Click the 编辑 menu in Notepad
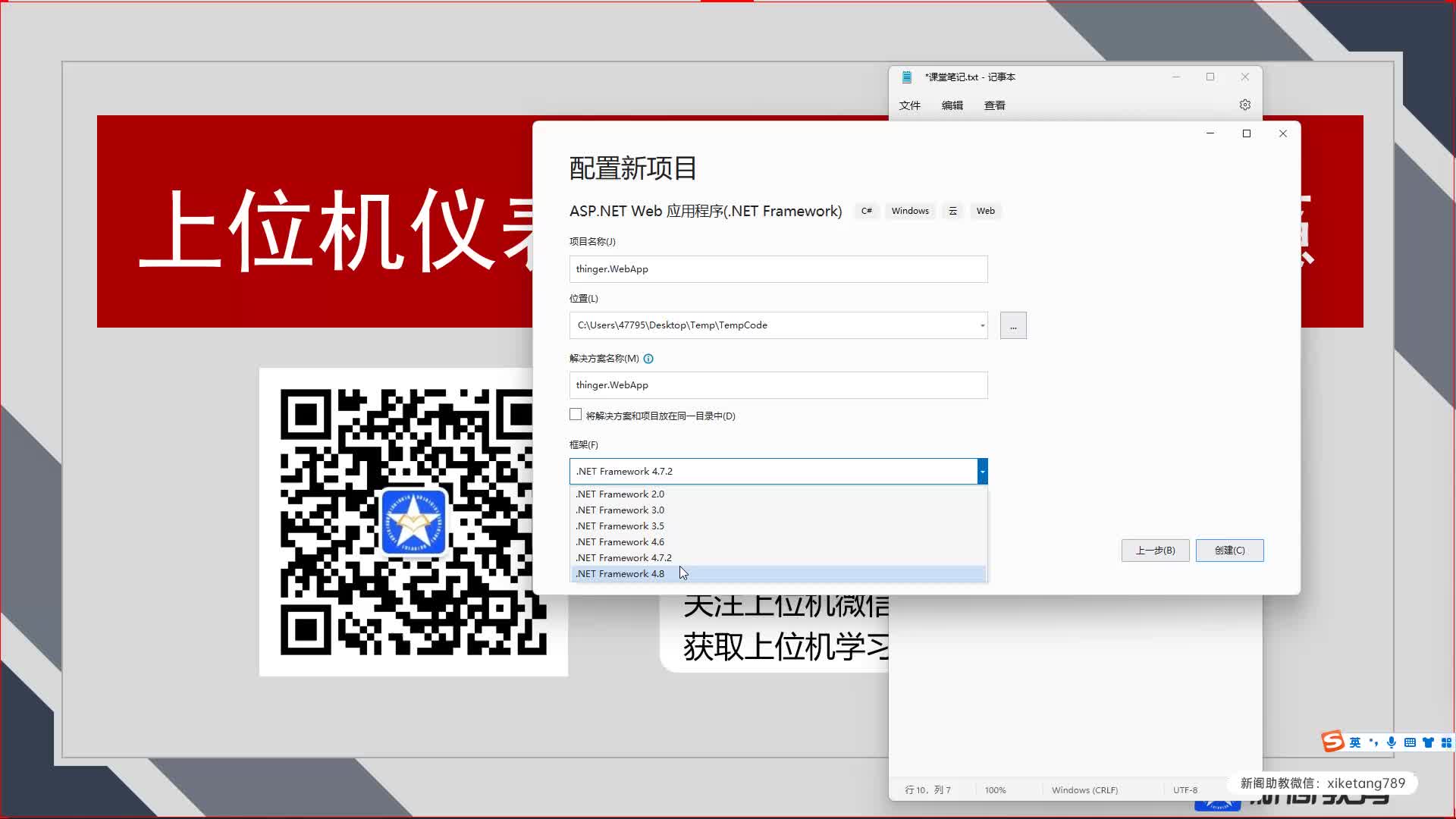 point(952,105)
